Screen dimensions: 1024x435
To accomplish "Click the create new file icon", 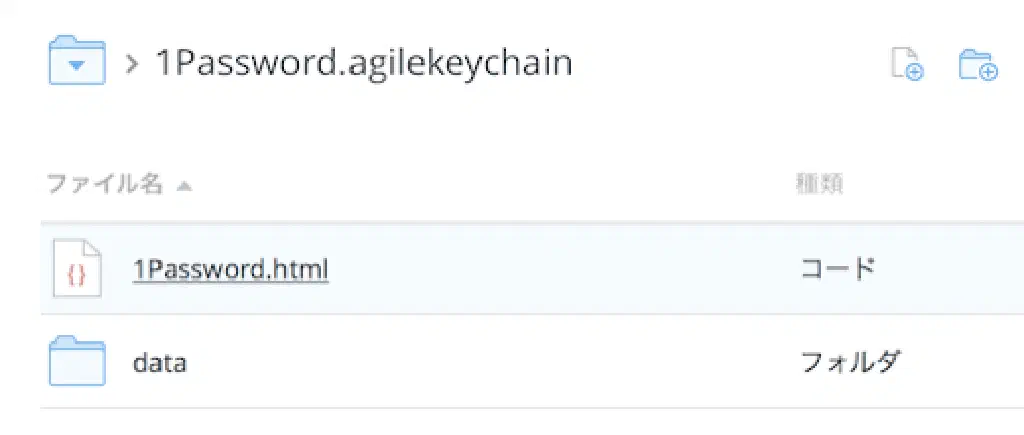I will [906, 63].
